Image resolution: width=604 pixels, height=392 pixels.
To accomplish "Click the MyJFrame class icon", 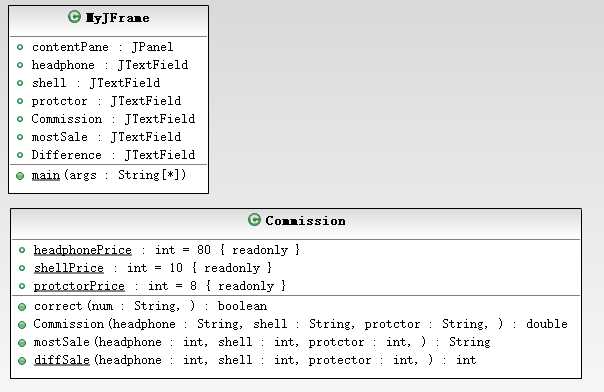I will tap(74, 17).
